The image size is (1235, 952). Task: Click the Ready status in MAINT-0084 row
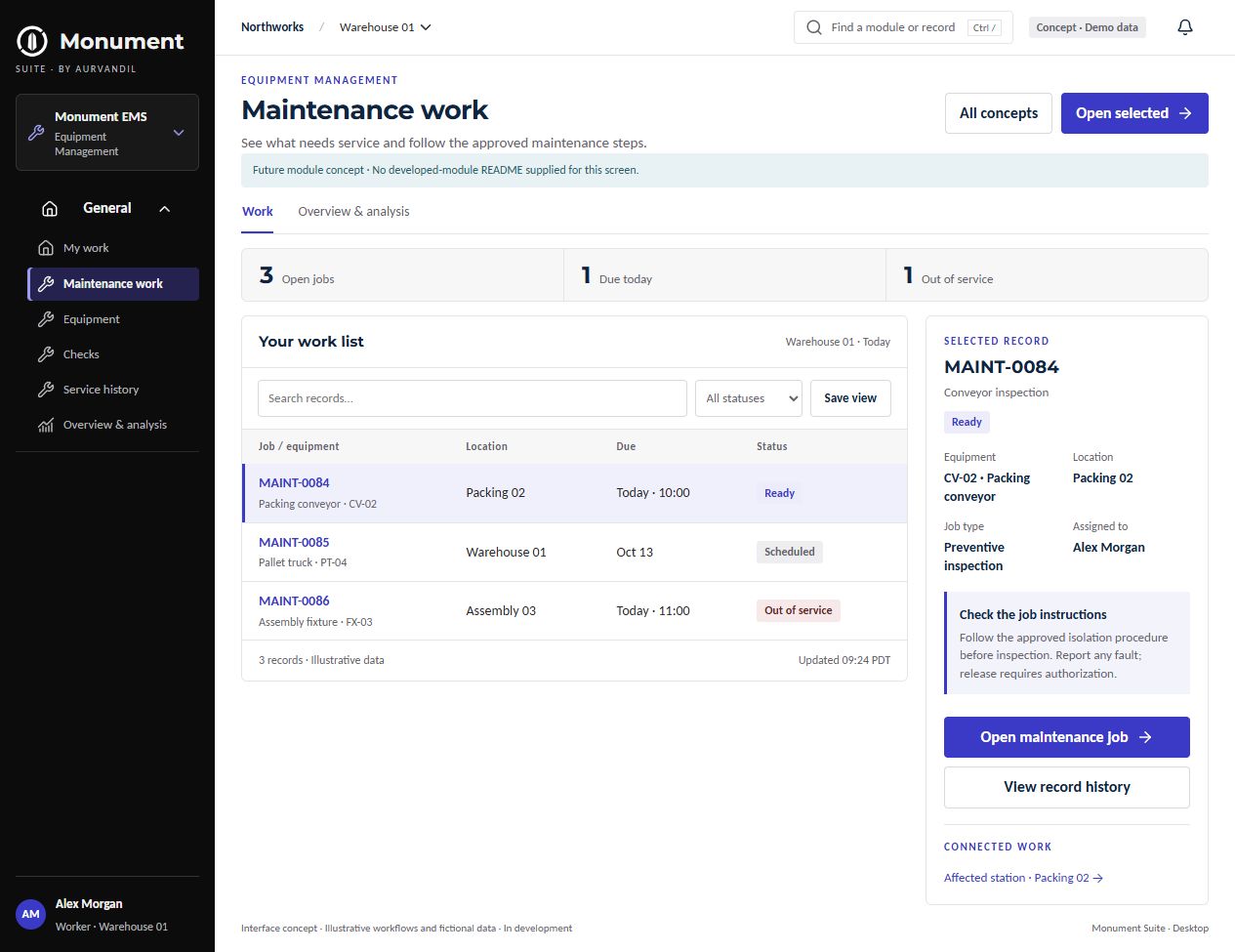pyautogui.click(x=779, y=493)
